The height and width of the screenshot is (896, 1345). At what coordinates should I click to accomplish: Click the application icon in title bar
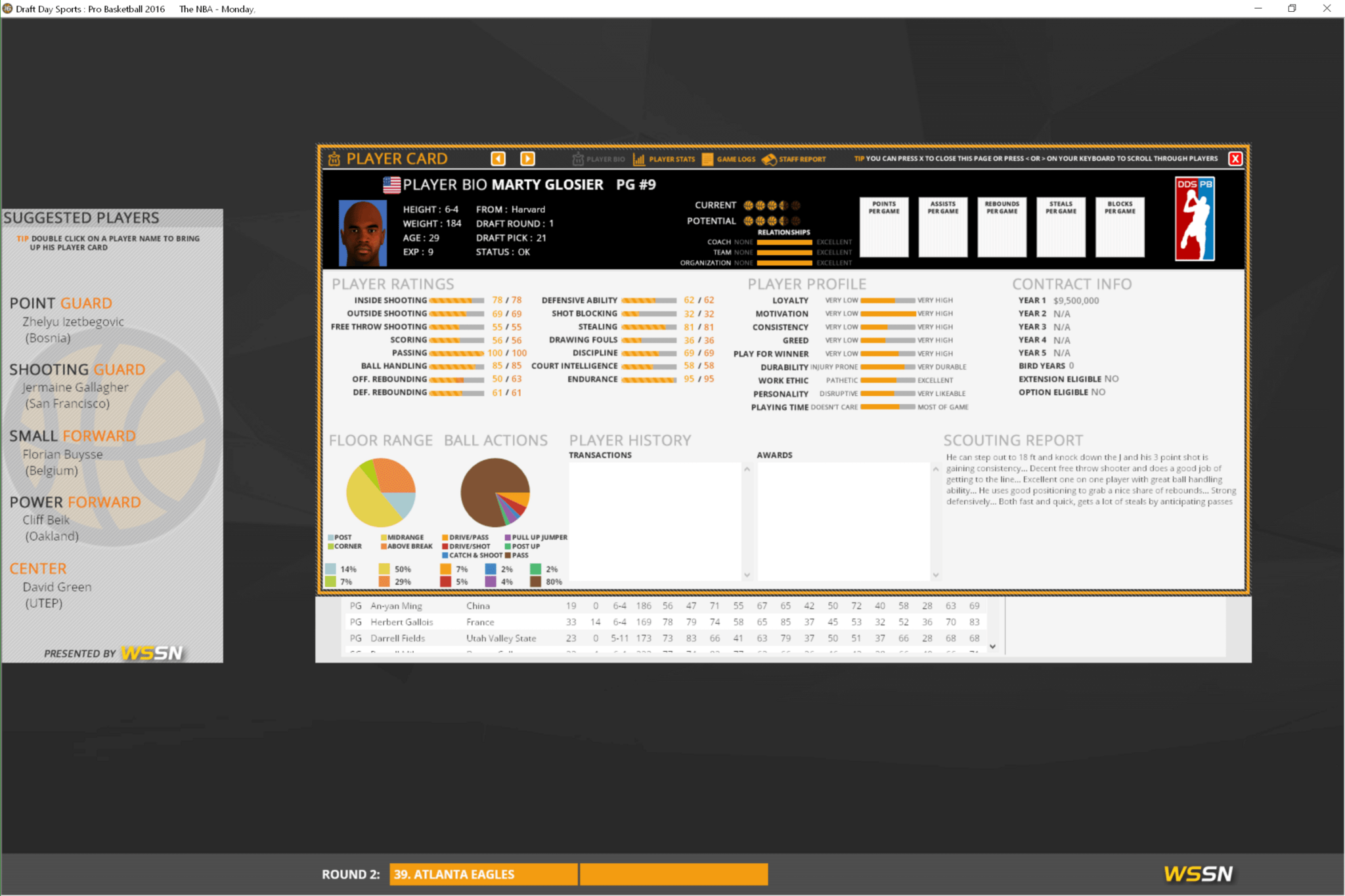[x=7, y=9]
